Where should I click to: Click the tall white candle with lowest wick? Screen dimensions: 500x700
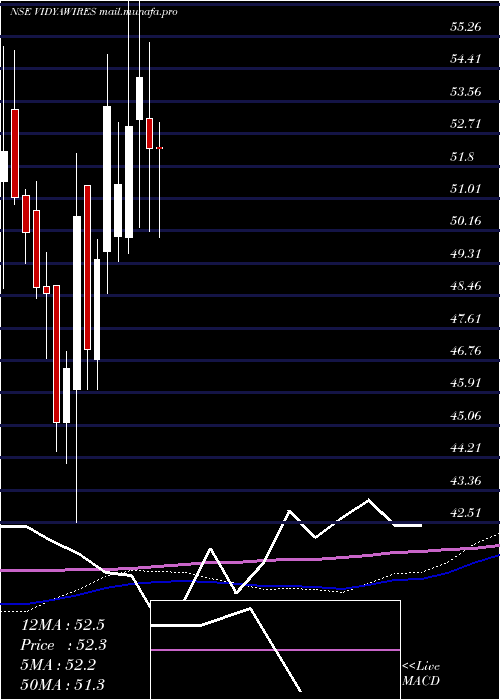click(x=77, y=303)
